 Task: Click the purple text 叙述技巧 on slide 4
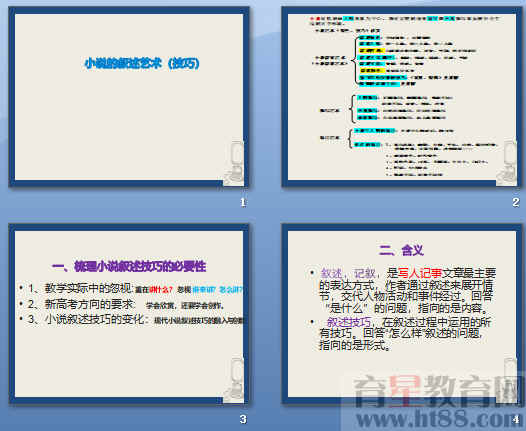point(349,322)
